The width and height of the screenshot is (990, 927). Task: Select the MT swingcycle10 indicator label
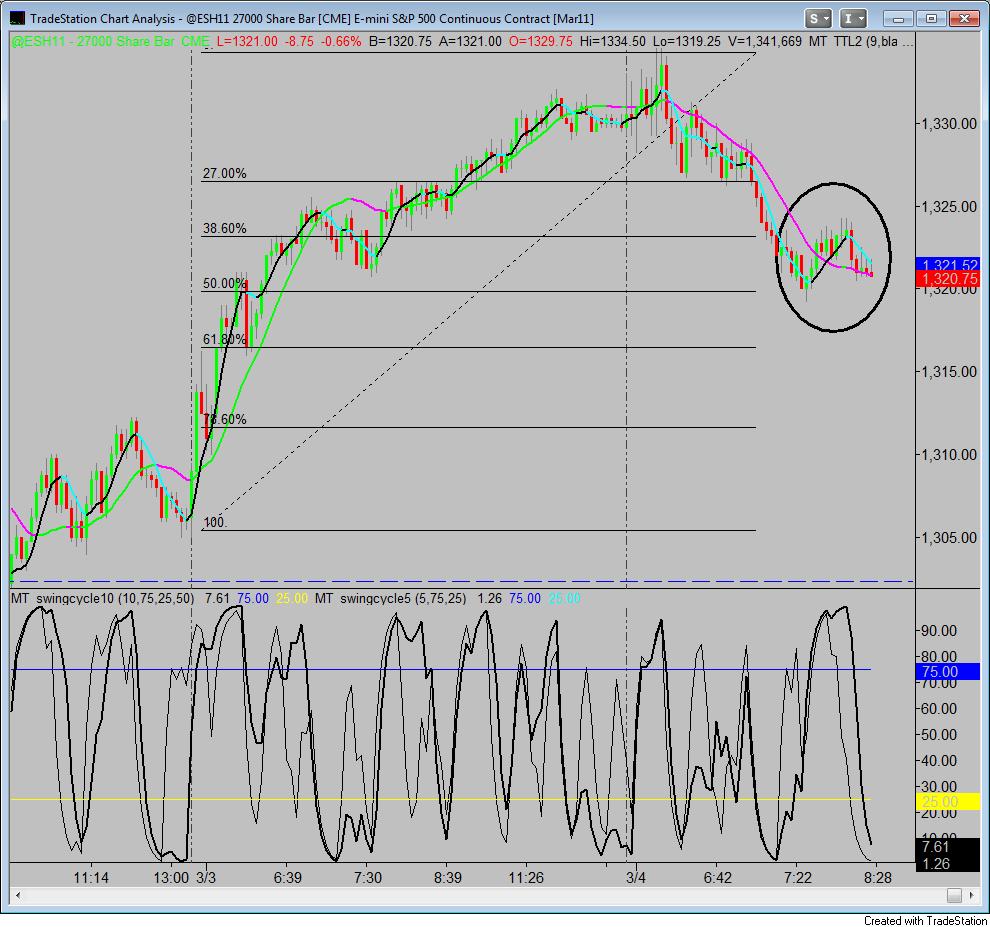point(102,598)
